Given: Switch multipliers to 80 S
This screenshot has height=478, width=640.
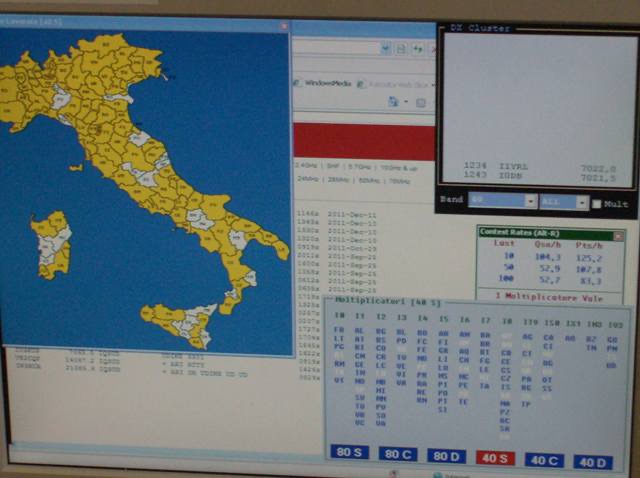Looking at the screenshot, I should click(349, 452).
